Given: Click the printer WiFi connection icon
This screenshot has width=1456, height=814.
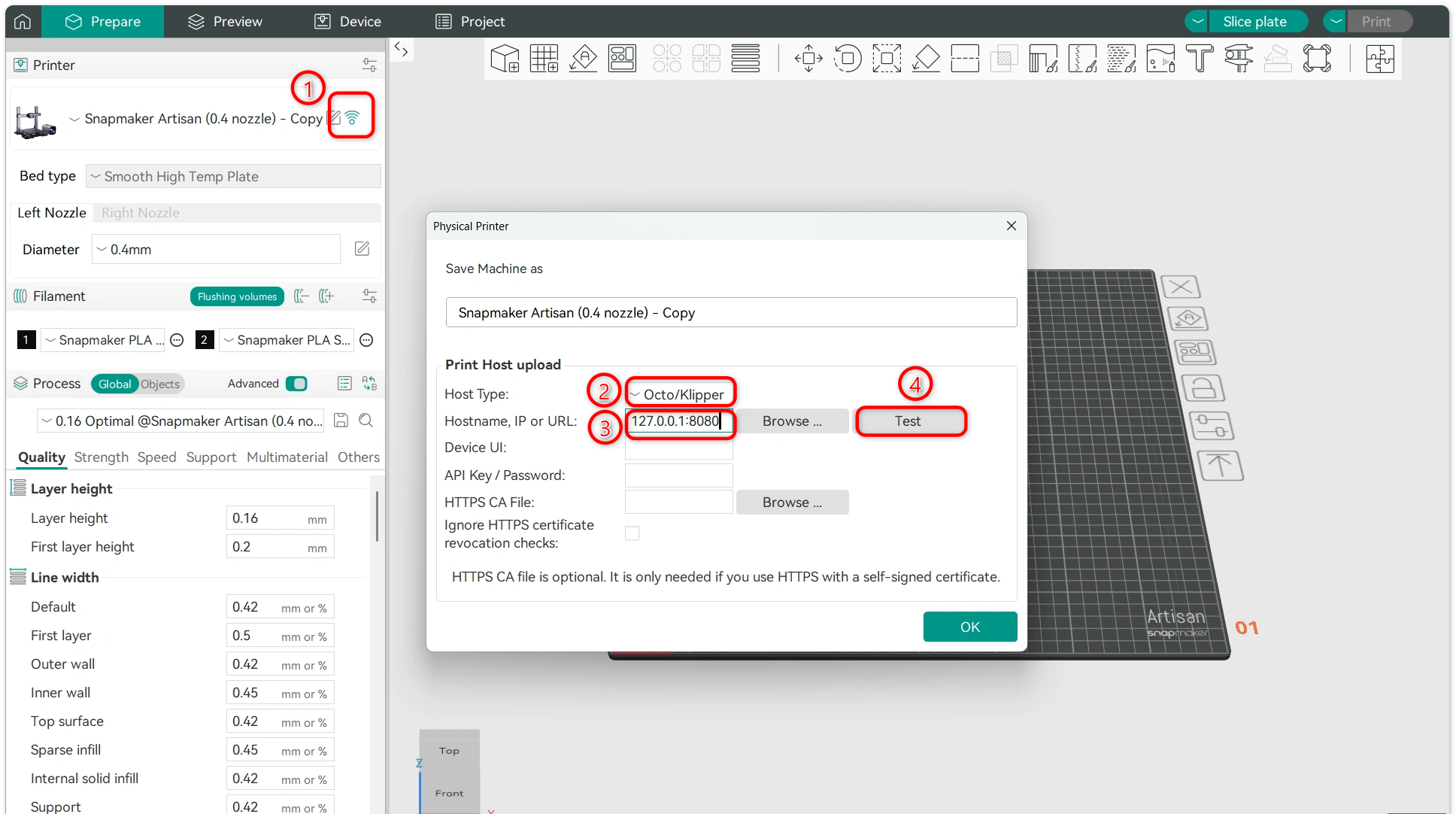Looking at the screenshot, I should pos(352,118).
